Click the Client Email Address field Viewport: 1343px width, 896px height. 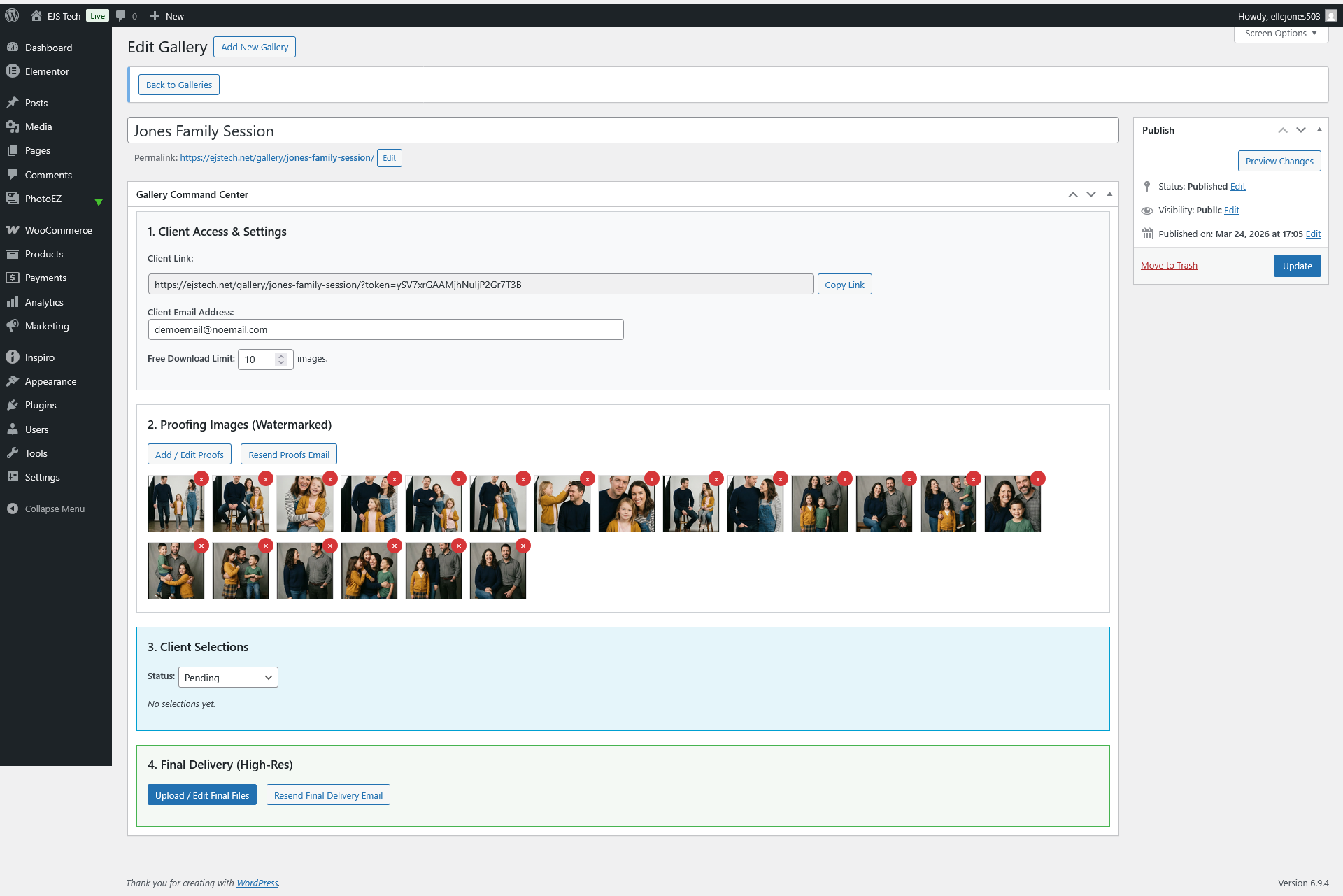385,329
